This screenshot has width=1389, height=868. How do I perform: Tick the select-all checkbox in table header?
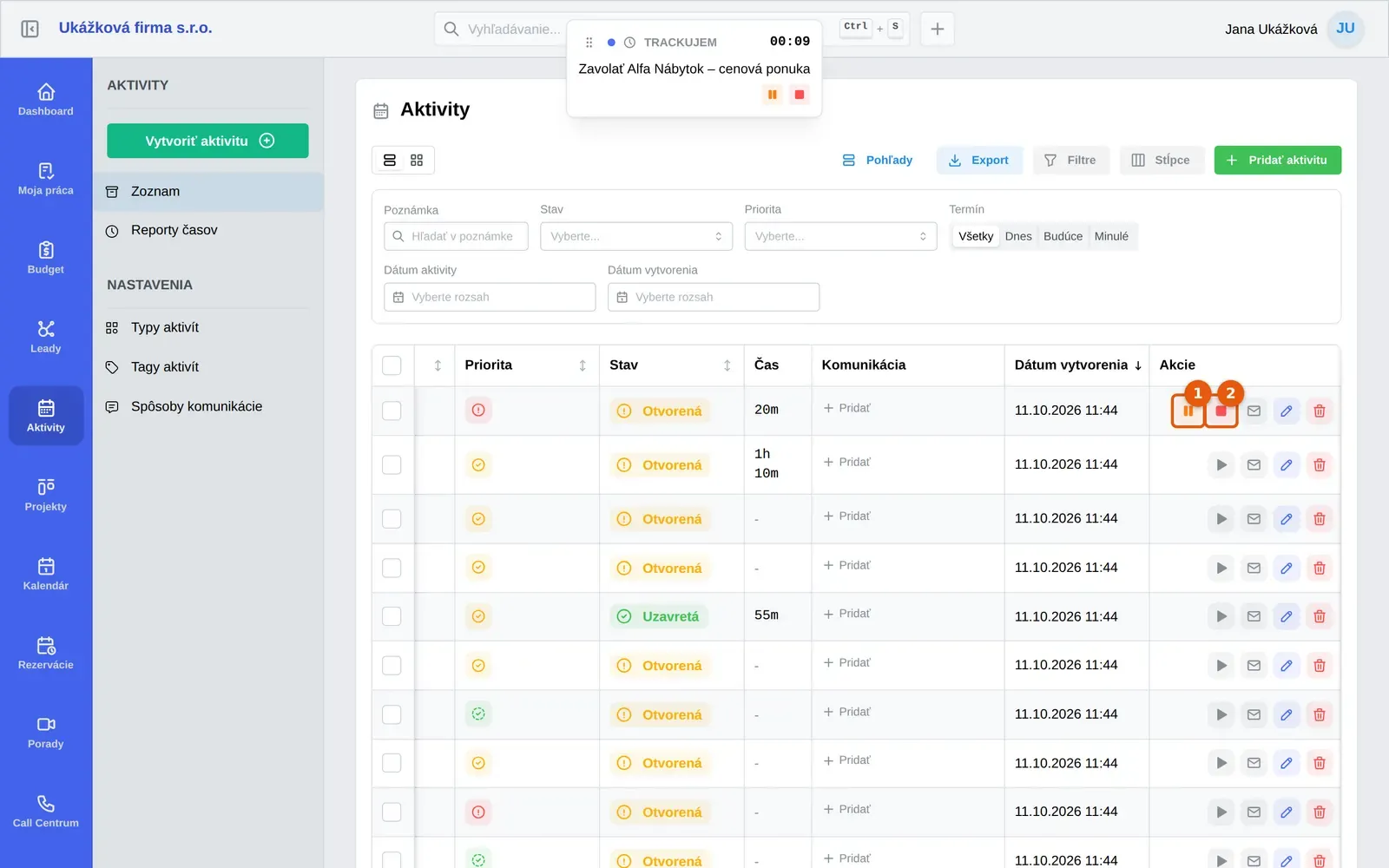(x=392, y=365)
